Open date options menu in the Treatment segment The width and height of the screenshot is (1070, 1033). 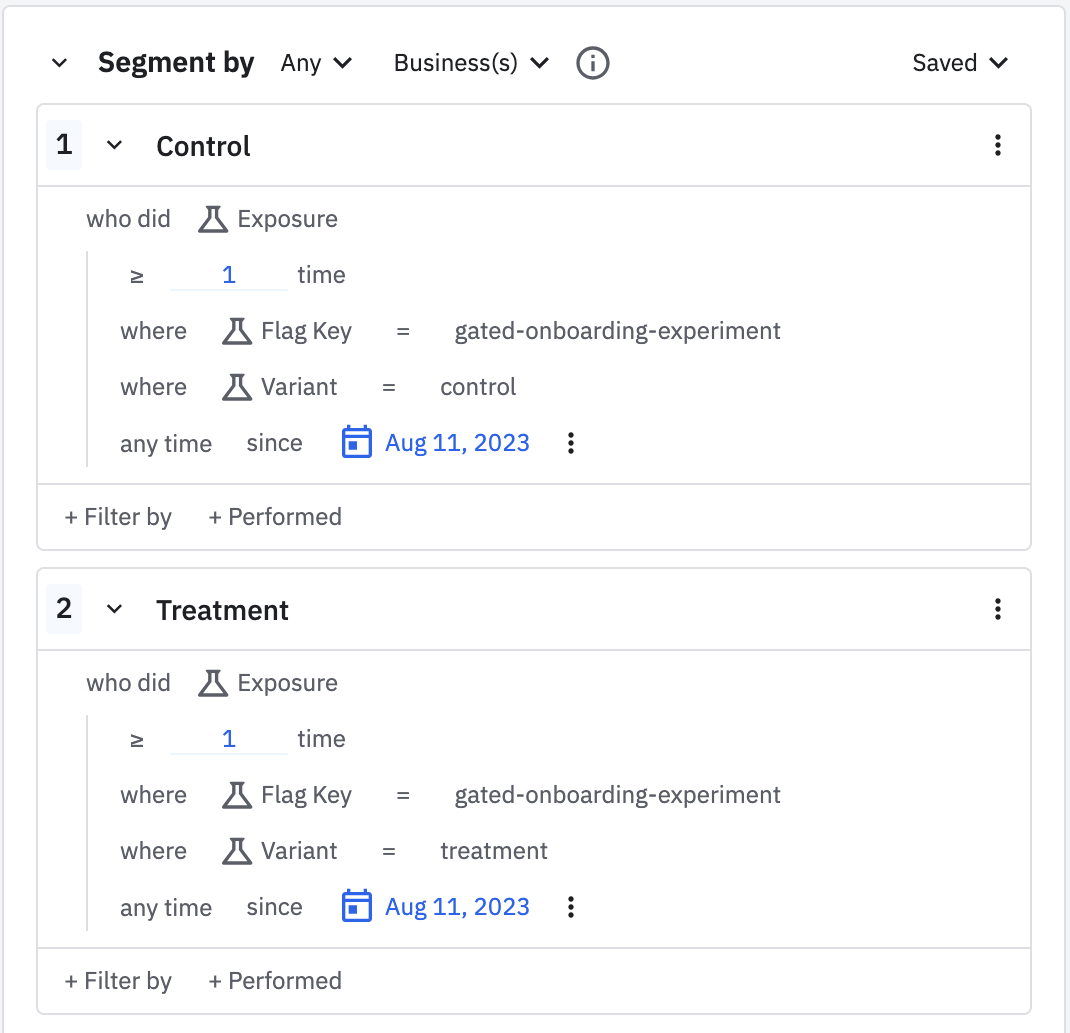[570, 907]
